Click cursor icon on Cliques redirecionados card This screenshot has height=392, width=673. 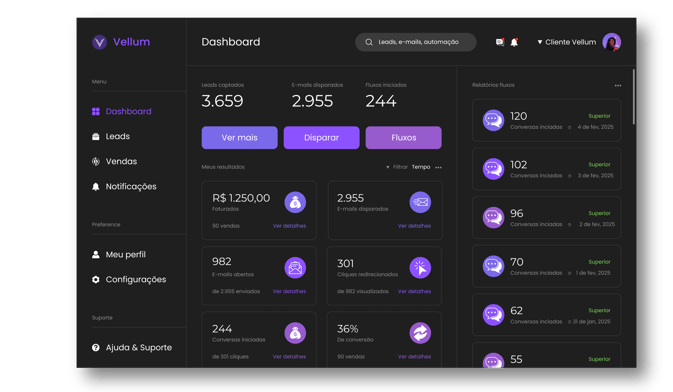tap(420, 268)
